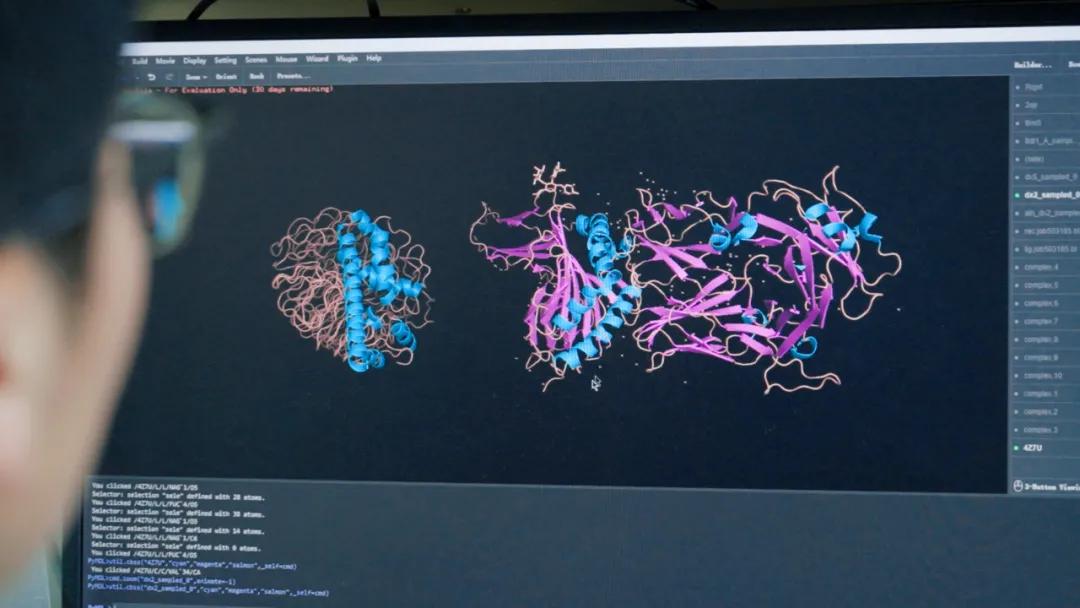Select the 4Z7U object name
Screen dimensions: 1080x608
click(1032, 448)
